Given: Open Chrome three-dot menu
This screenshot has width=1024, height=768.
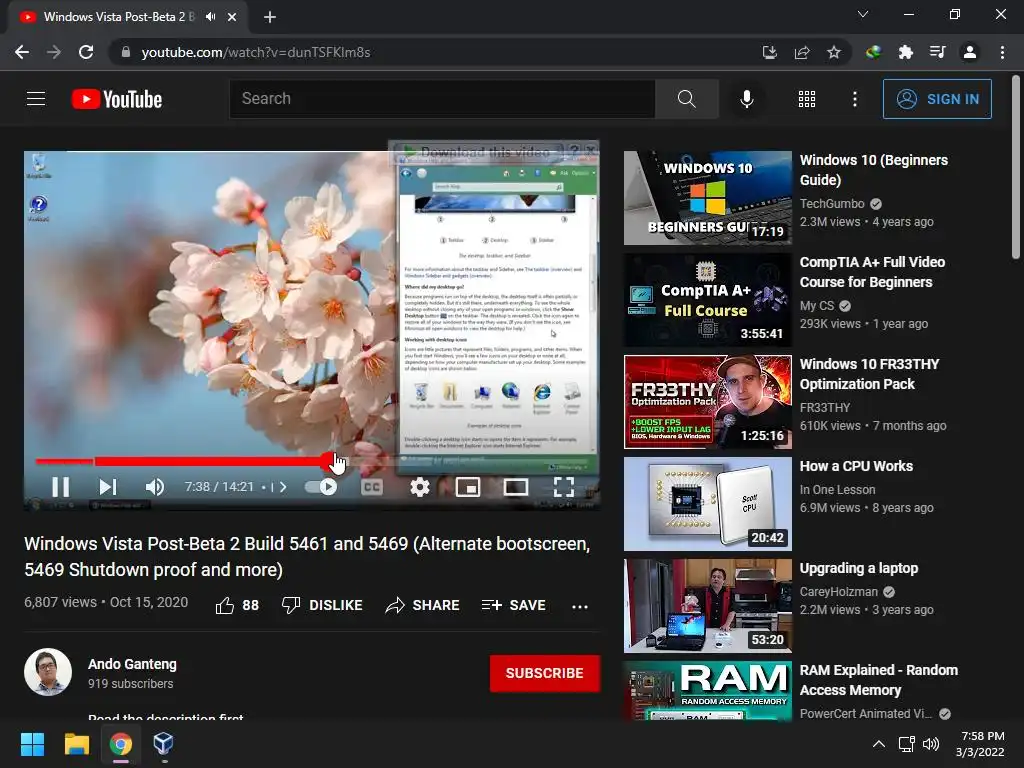Looking at the screenshot, I should pyautogui.click(x=1002, y=52).
